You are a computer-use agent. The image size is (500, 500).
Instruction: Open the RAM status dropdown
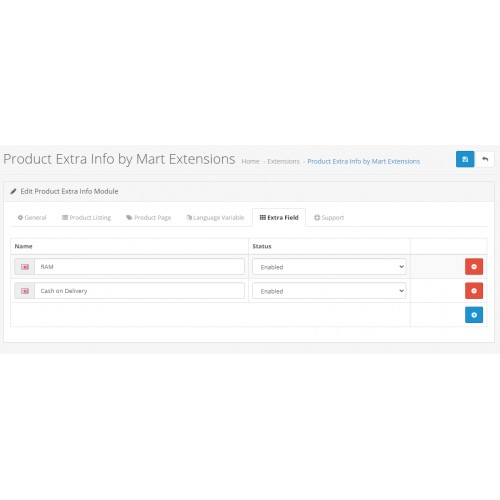(x=329, y=267)
